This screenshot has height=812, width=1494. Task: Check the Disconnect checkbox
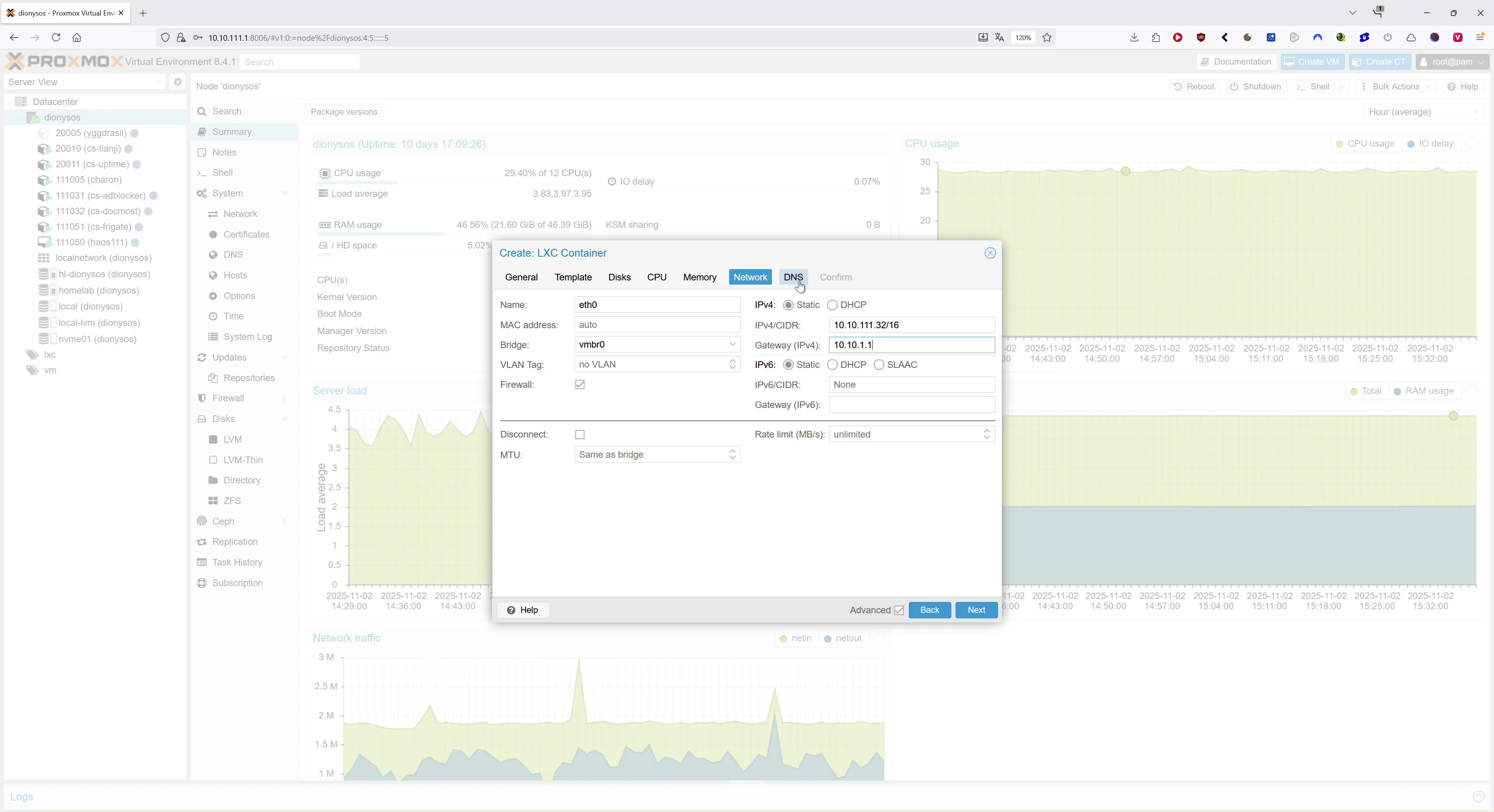pos(579,434)
